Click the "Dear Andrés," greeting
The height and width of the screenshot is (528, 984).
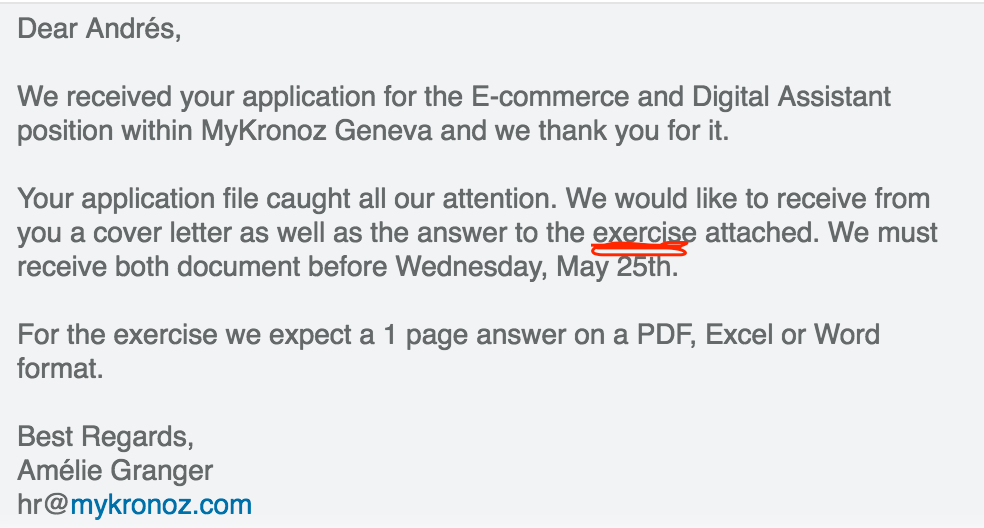point(100,28)
